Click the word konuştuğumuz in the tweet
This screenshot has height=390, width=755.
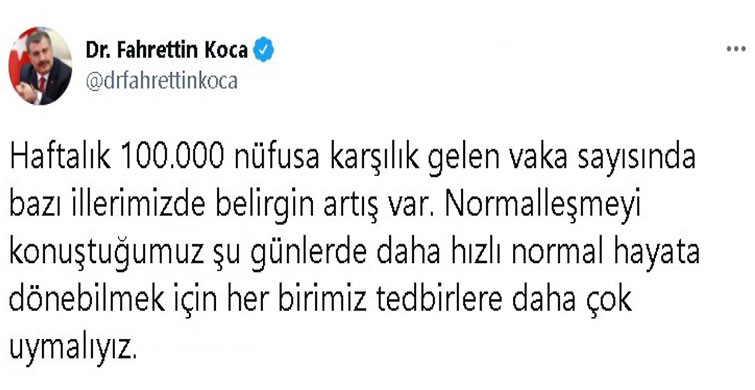(106, 255)
